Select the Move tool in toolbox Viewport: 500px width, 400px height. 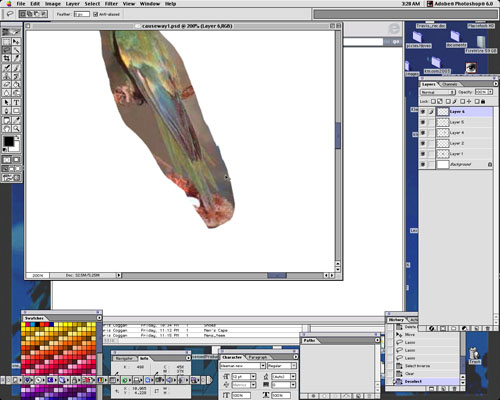click(x=16, y=42)
